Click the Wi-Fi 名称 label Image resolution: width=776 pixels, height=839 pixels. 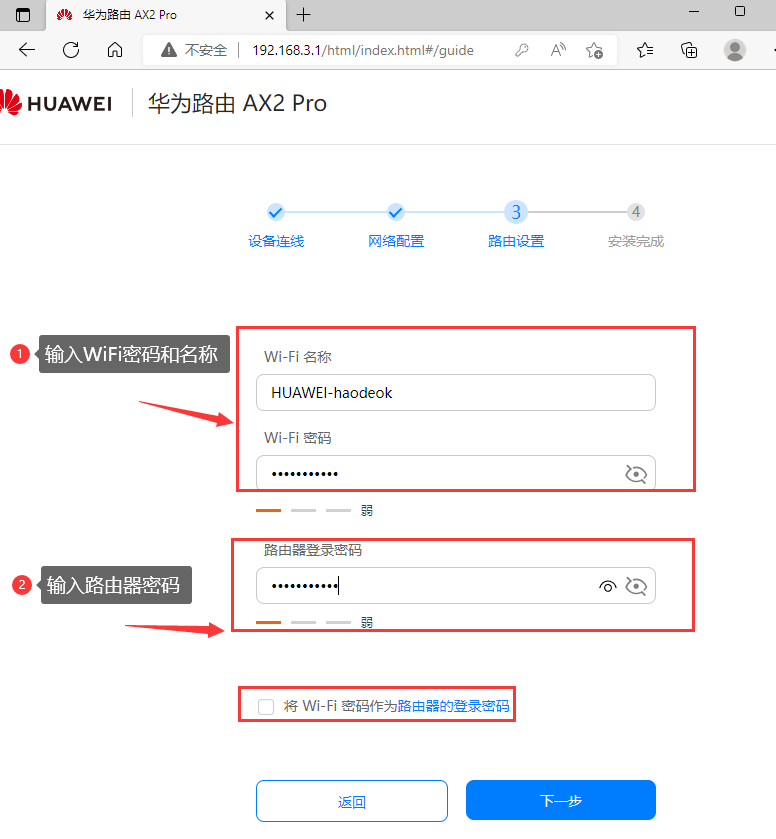point(298,357)
